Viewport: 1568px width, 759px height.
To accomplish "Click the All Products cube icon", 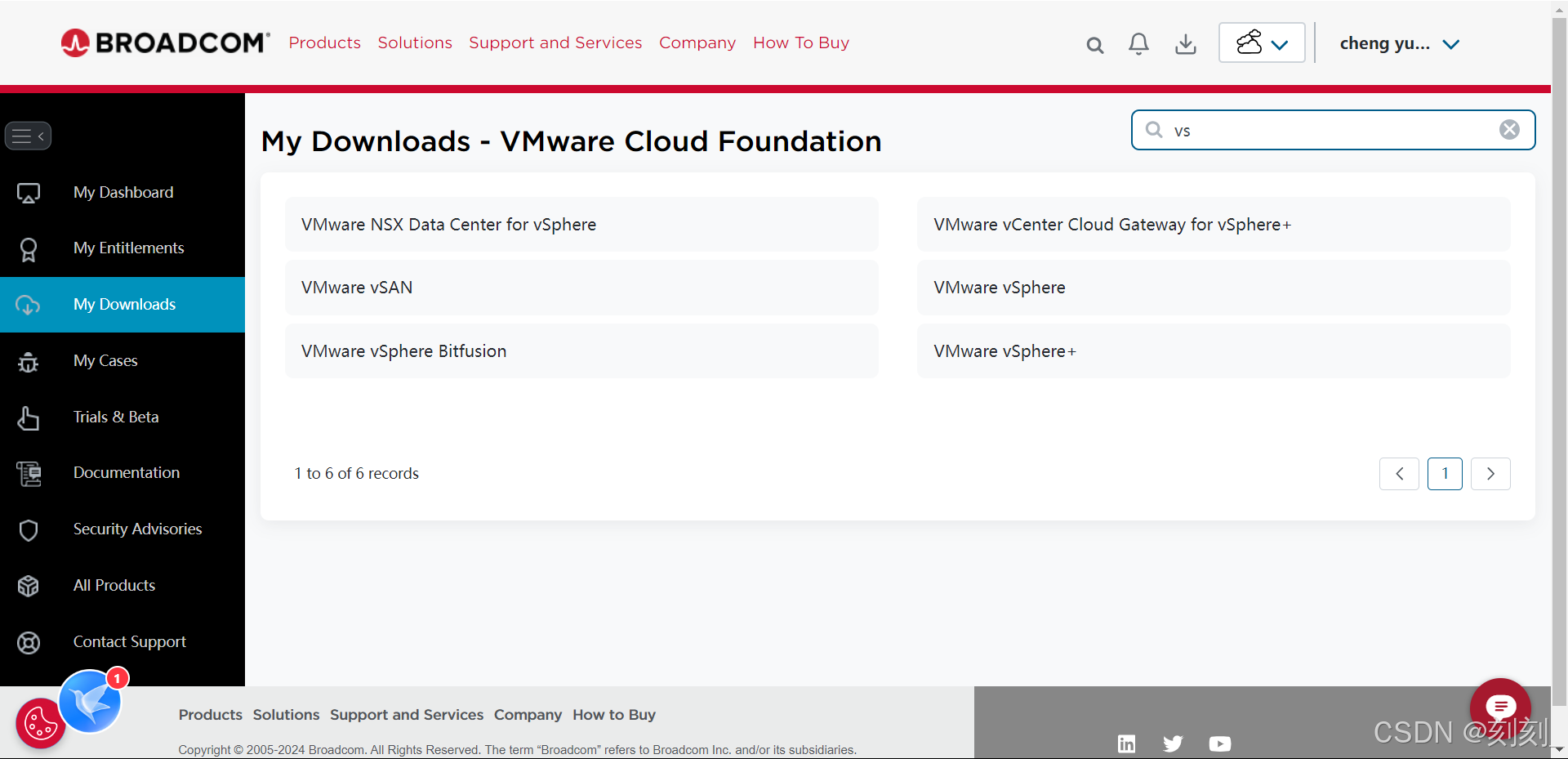I will click(x=29, y=586).
